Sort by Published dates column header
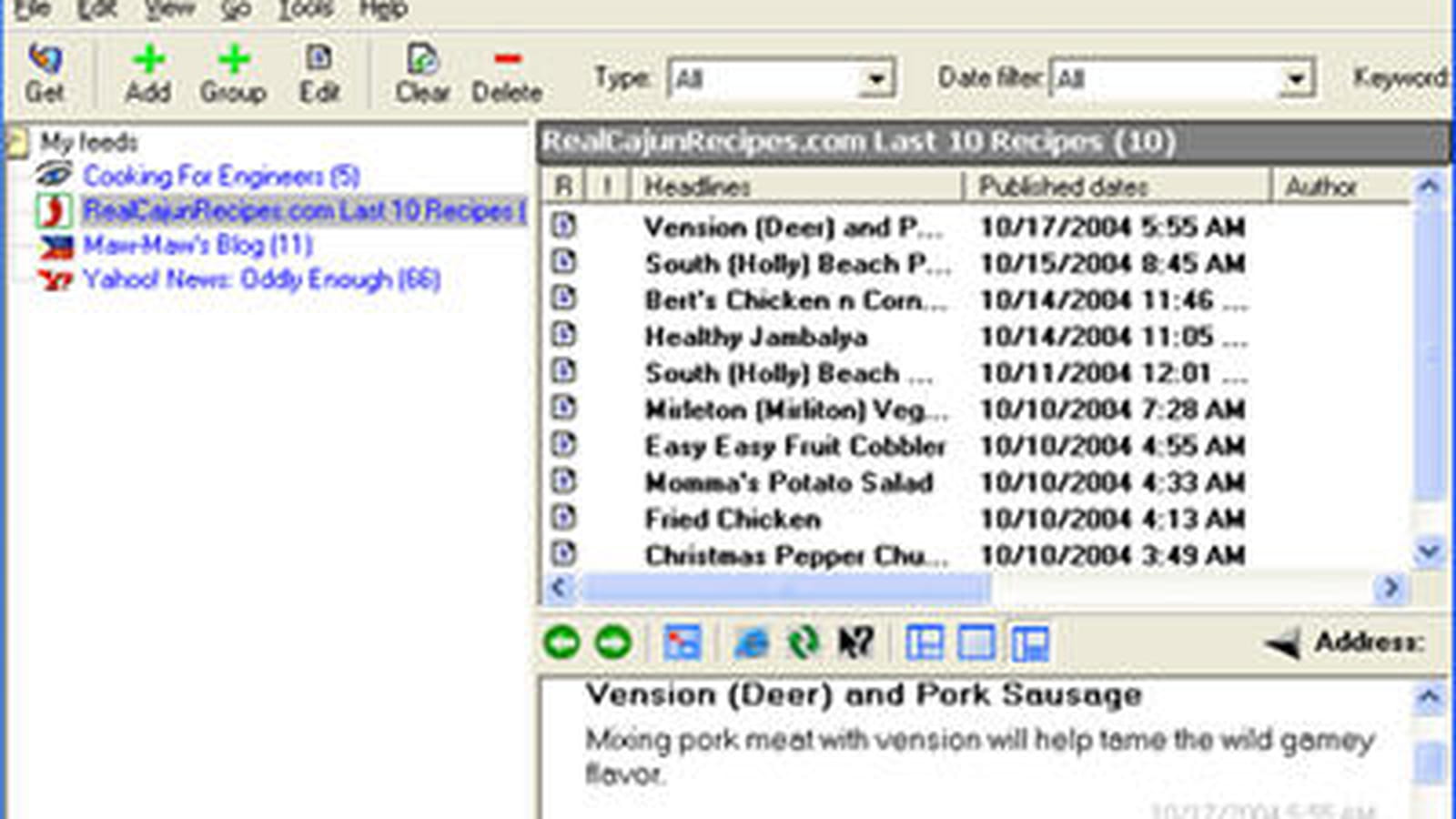This screenshot has width=1456, height=819. (1117, 186)
